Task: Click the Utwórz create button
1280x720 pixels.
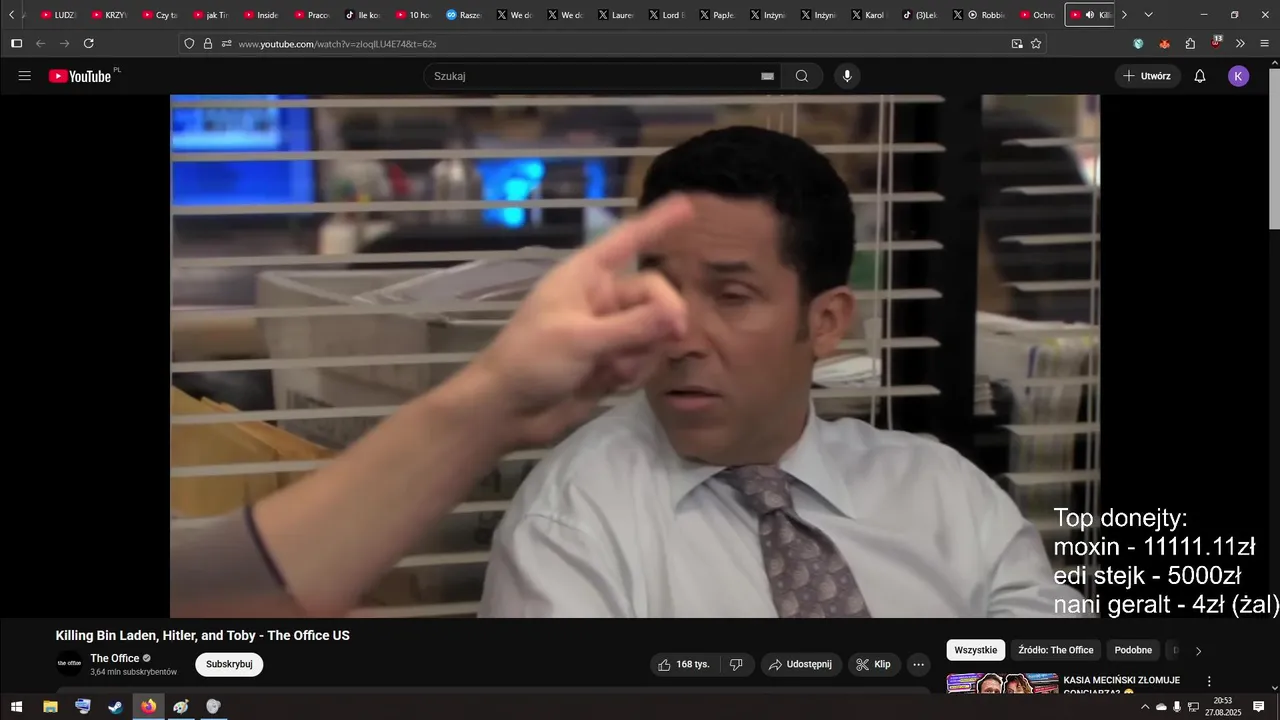Action: pyautogui.click(x=1147, y=76)
